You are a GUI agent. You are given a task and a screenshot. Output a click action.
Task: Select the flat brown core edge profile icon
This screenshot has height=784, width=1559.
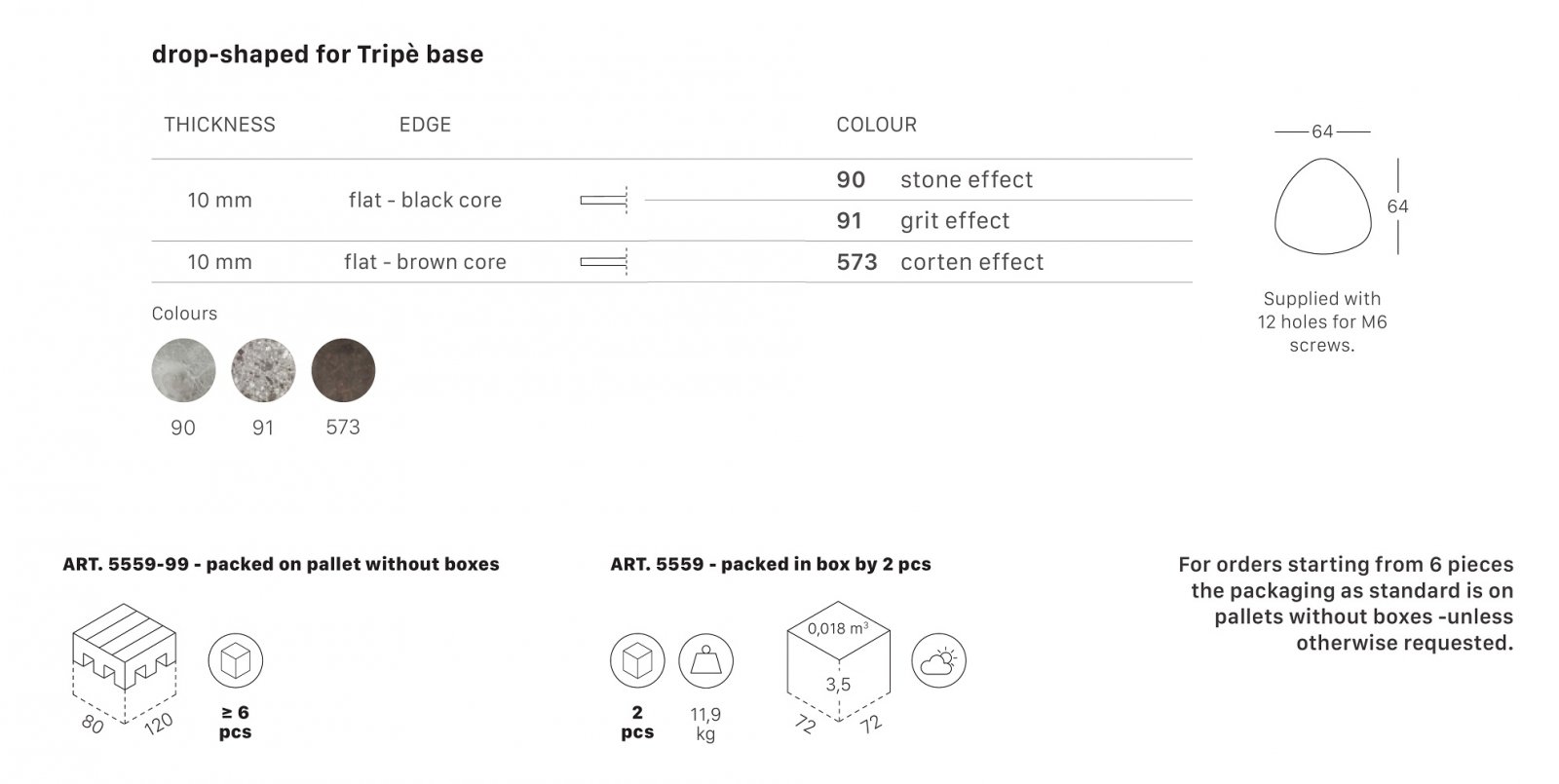tap(605, 262)
